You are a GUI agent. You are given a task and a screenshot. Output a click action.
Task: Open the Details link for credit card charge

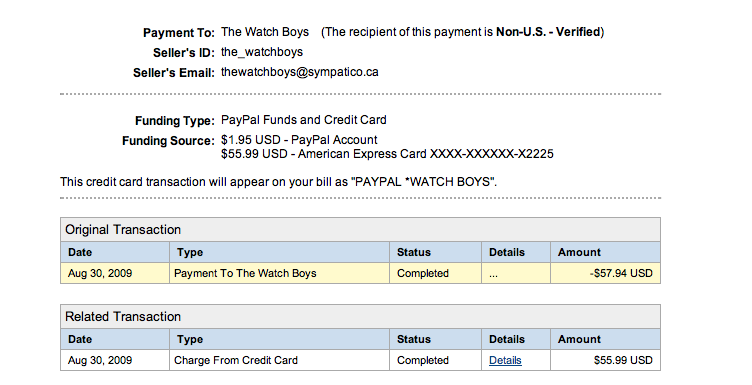tap(505, 360)
